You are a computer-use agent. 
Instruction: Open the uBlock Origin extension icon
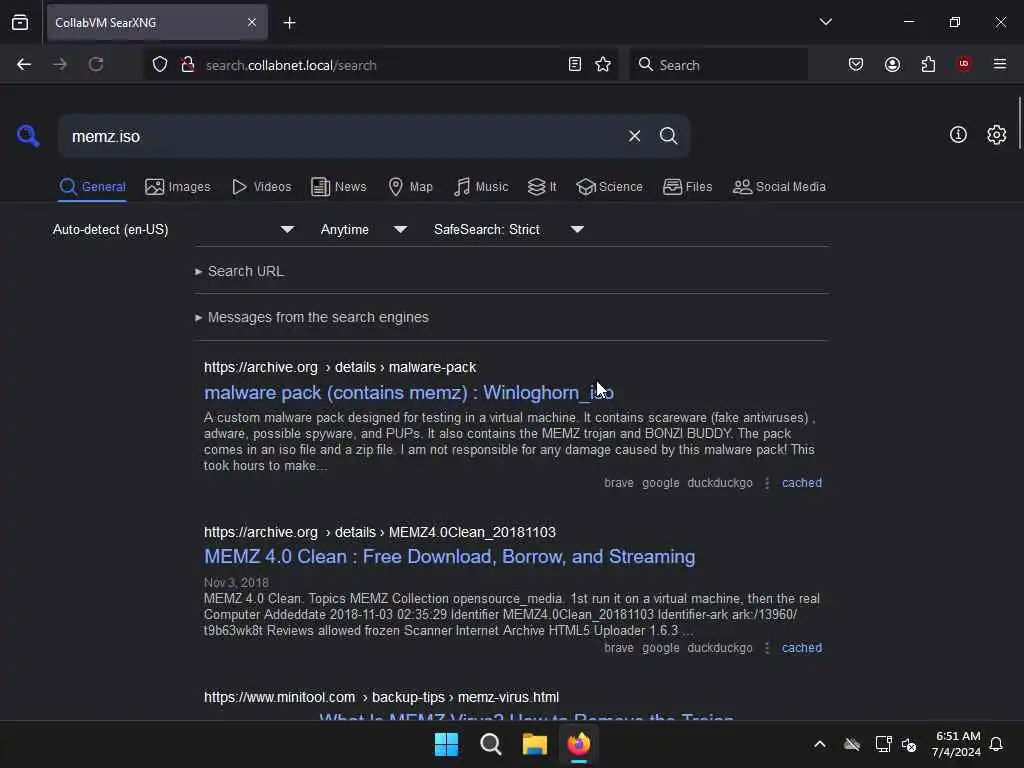click(964, 64)
